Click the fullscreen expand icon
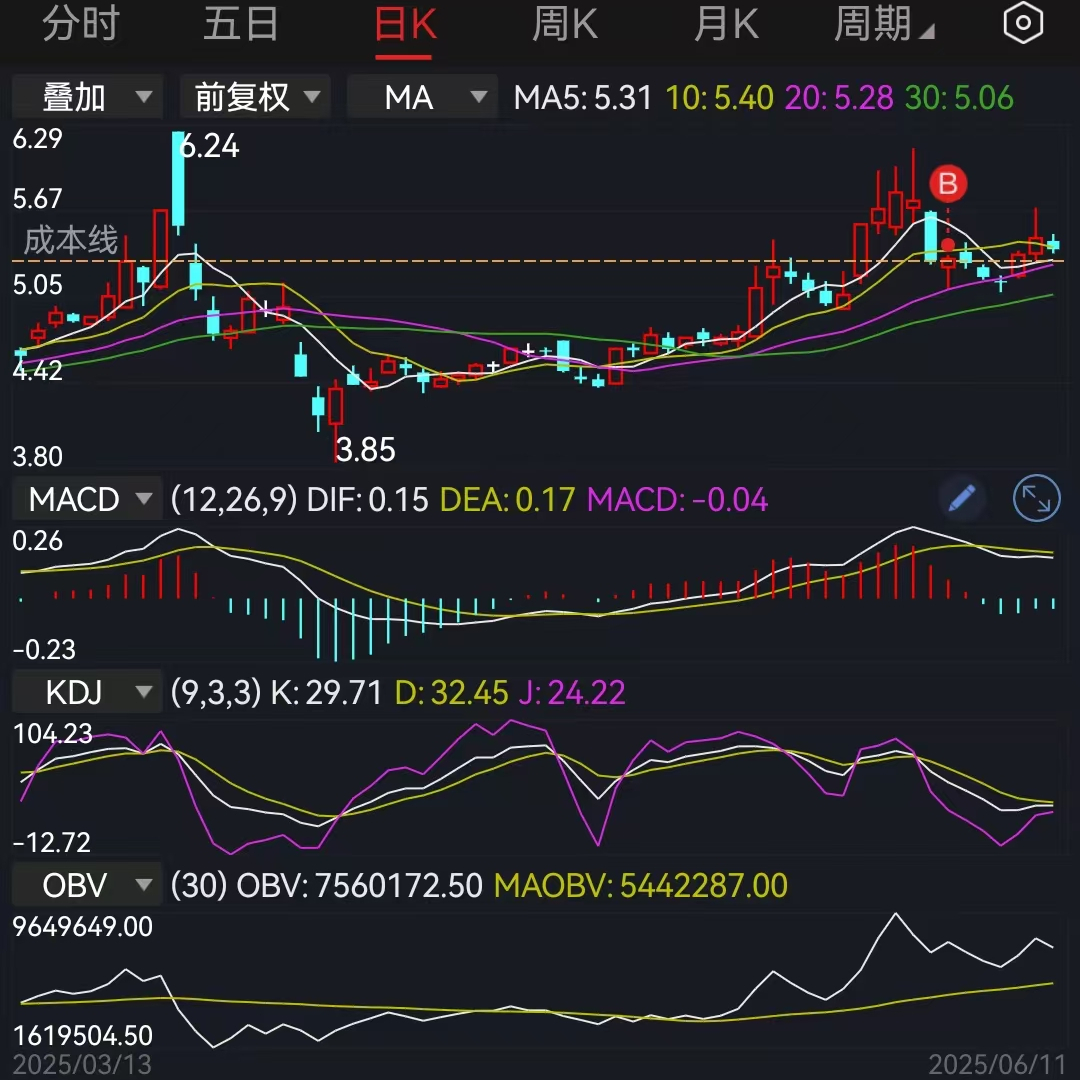This screenshot has height=1080, width=1080. [x=1036, y=498]
